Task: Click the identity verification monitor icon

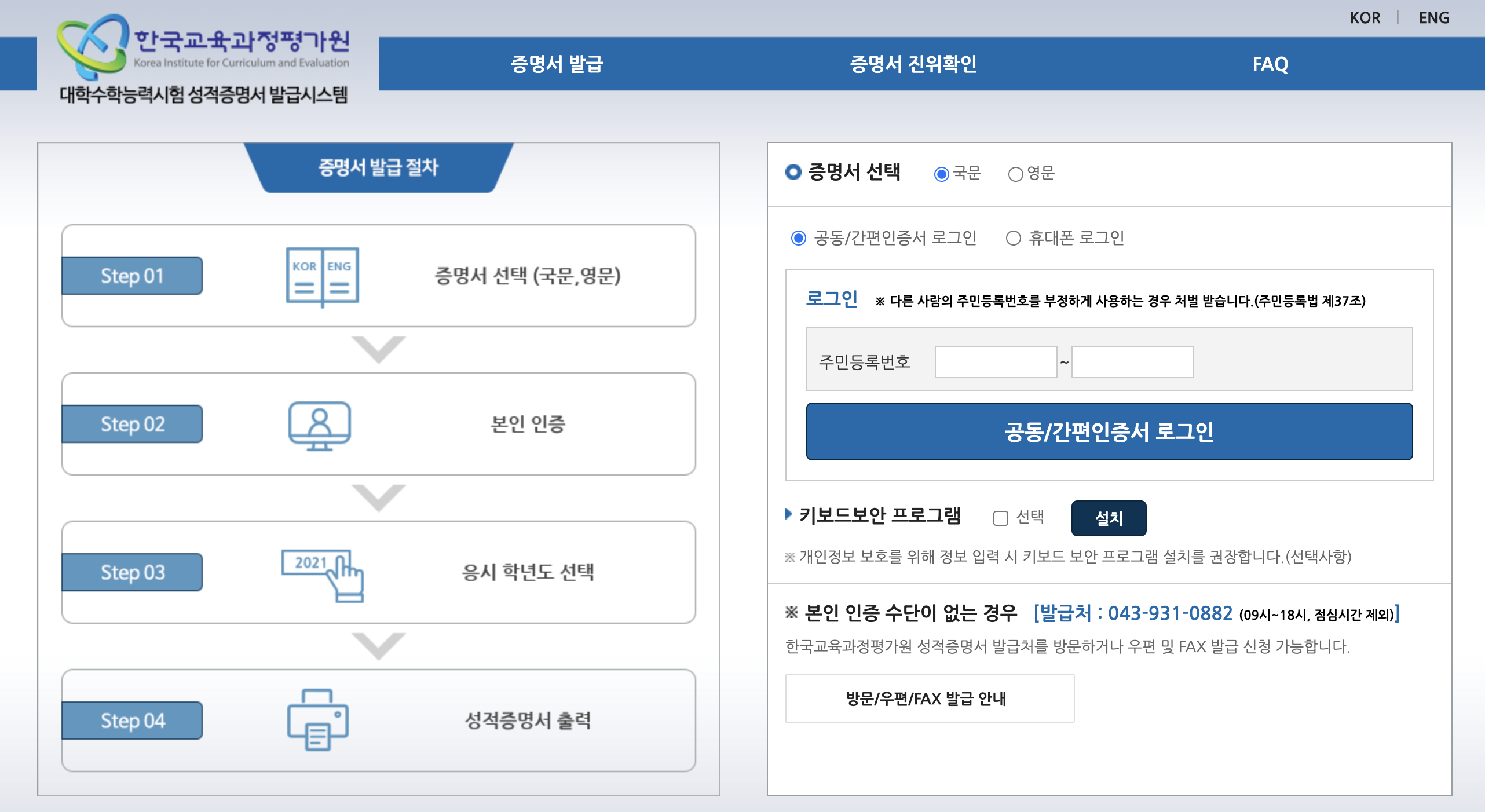Action: pos(319,425)
